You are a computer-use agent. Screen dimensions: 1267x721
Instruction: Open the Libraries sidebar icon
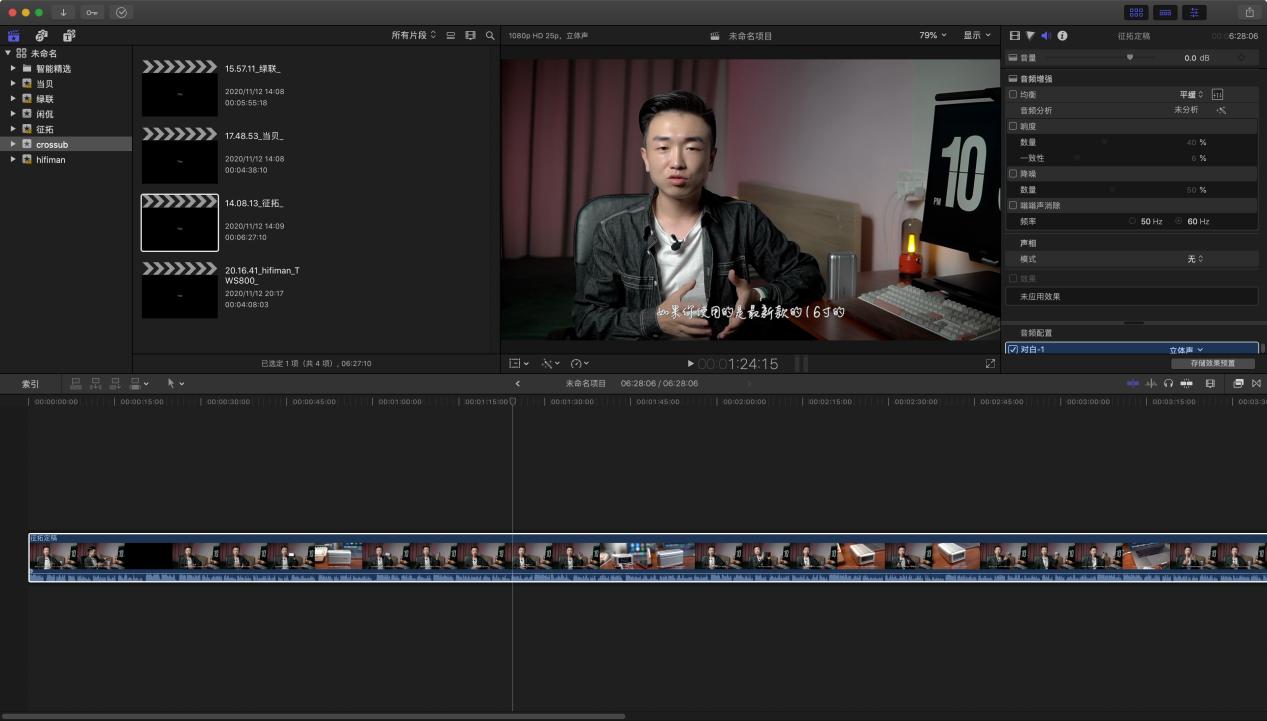coord(13,35)
